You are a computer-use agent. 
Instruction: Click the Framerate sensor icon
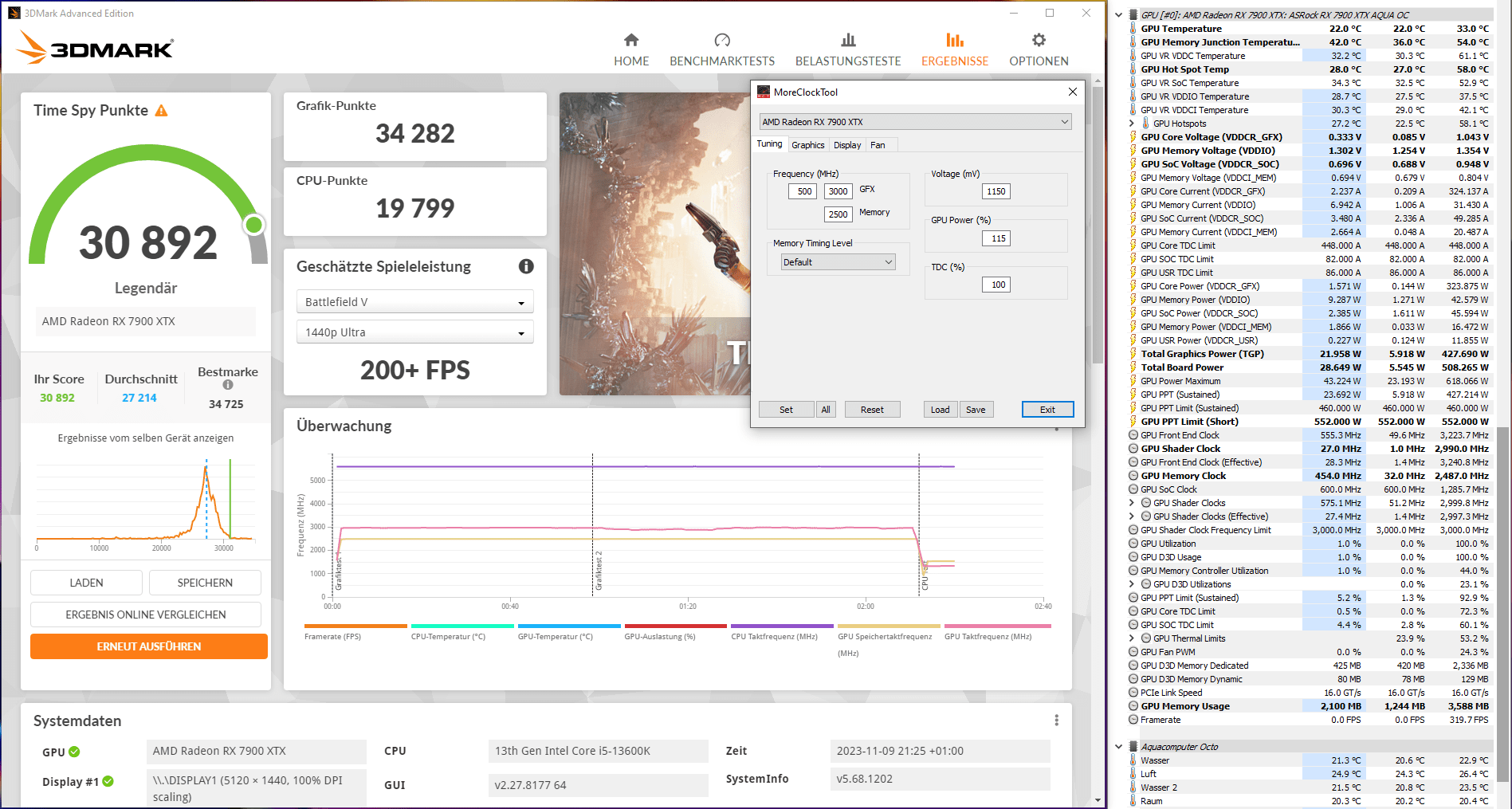point(1133,720)
